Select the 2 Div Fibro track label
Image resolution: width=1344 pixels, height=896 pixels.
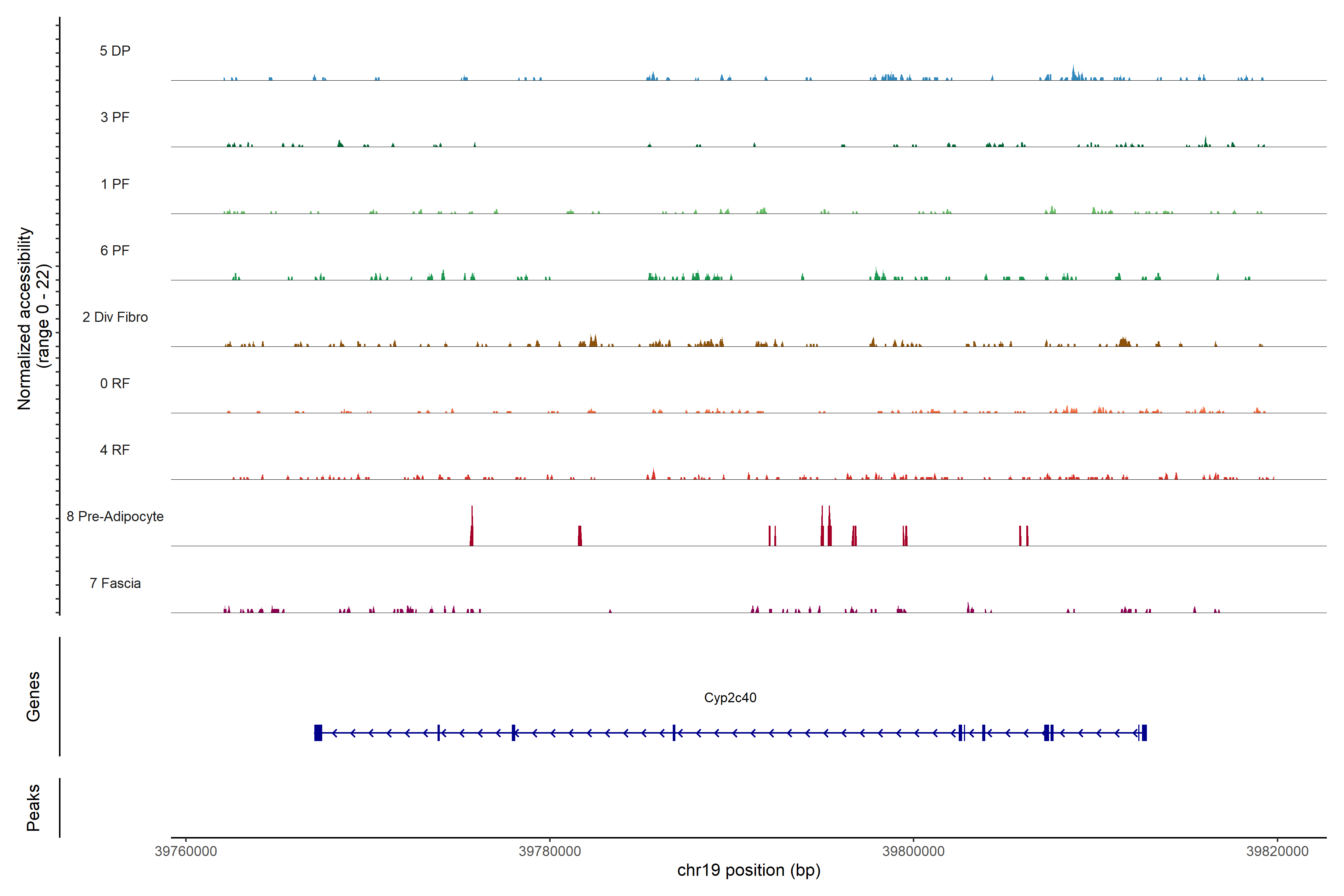tap(115, 317)
